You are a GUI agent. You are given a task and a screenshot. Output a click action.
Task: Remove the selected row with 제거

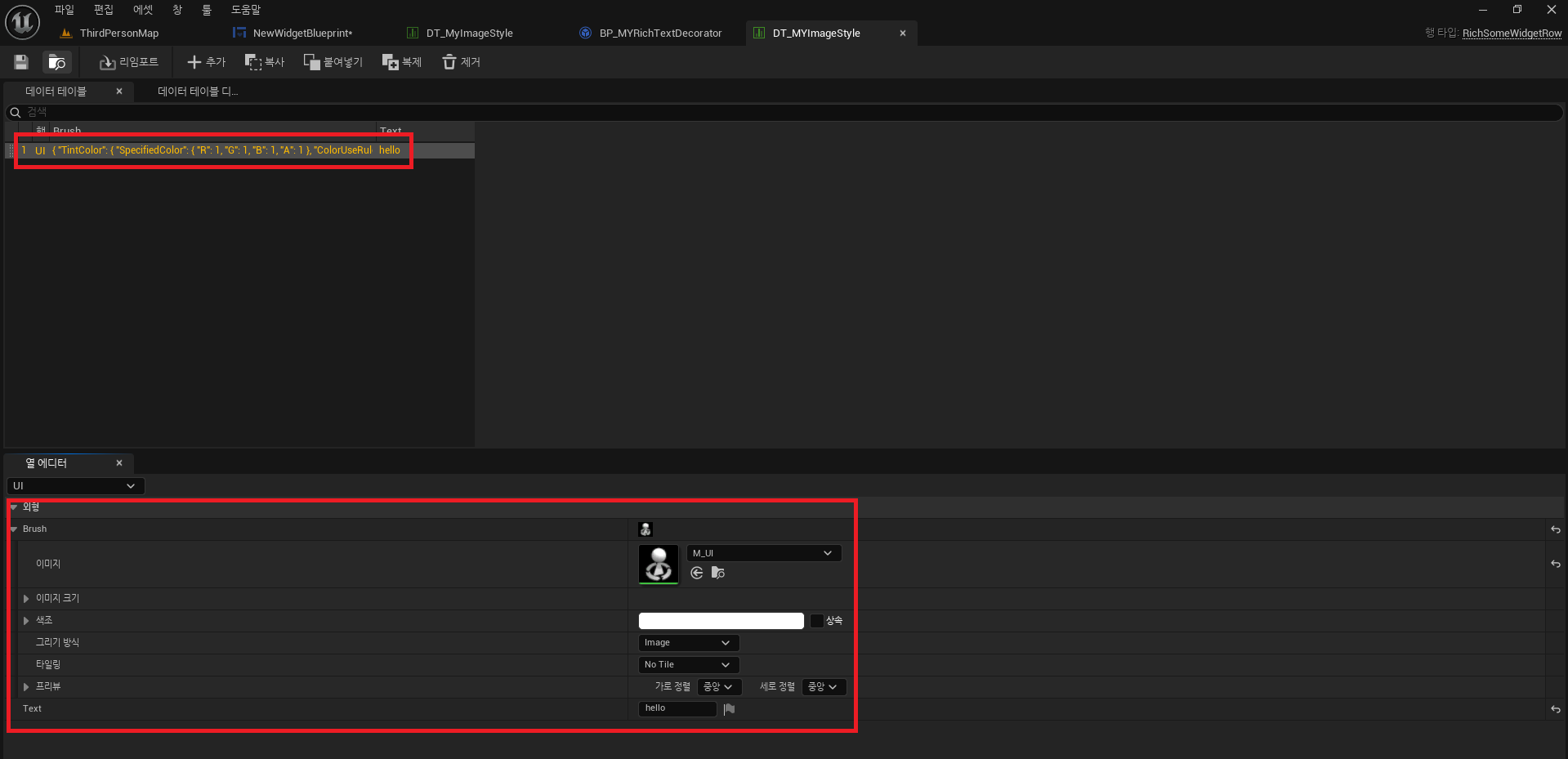[x=461, y=62]
